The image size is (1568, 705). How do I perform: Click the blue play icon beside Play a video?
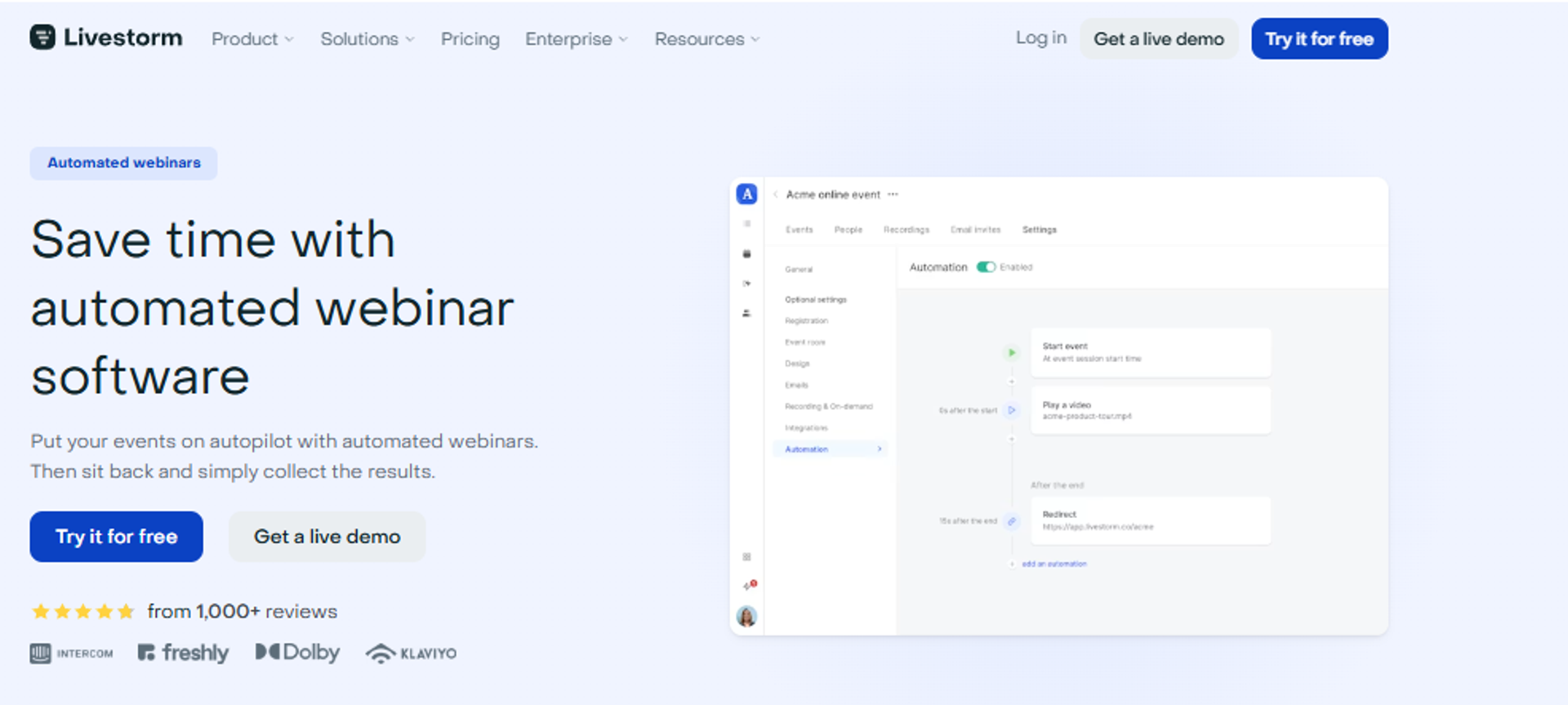[x=1011, y=410]
